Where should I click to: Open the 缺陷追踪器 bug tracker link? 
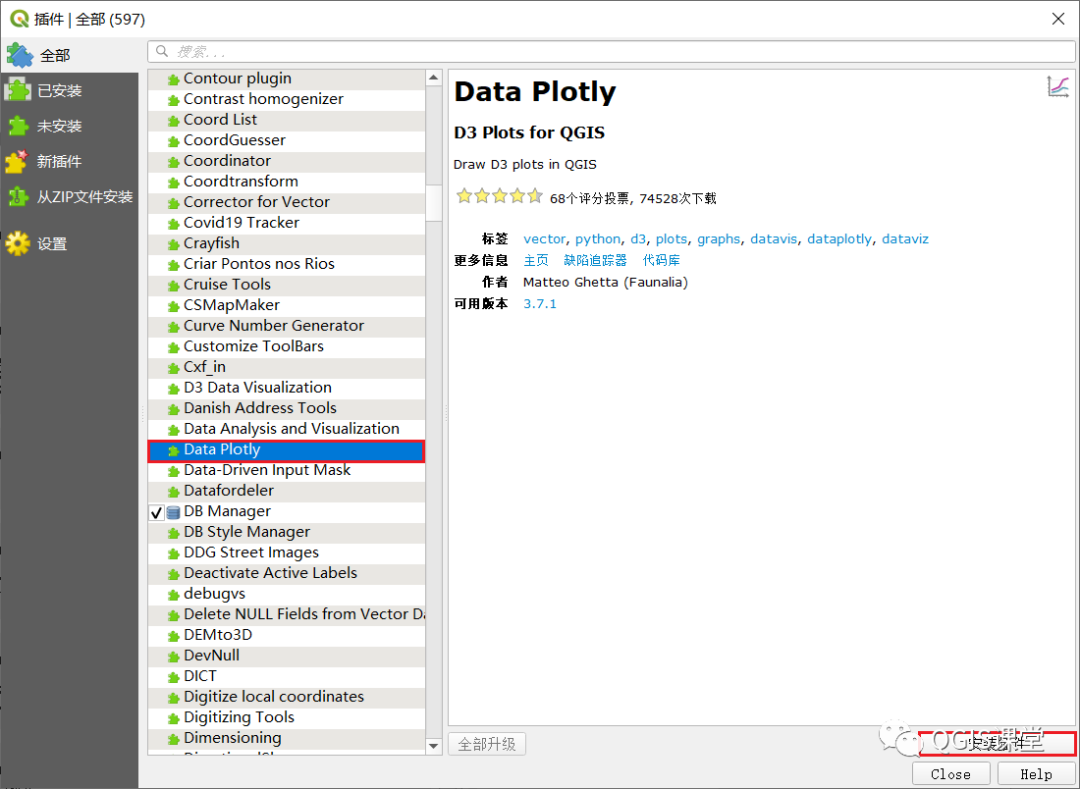click(x=595, y=260)
